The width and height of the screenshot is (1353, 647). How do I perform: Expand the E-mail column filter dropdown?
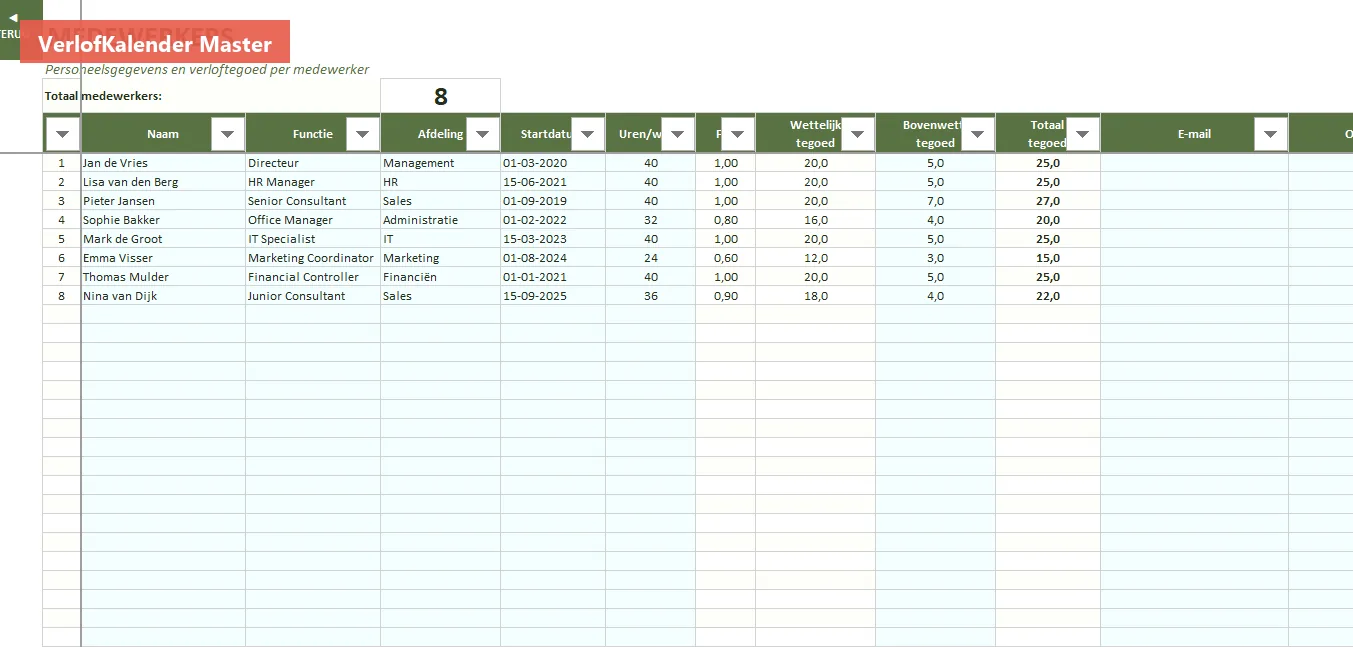(x=1271, y=133)
